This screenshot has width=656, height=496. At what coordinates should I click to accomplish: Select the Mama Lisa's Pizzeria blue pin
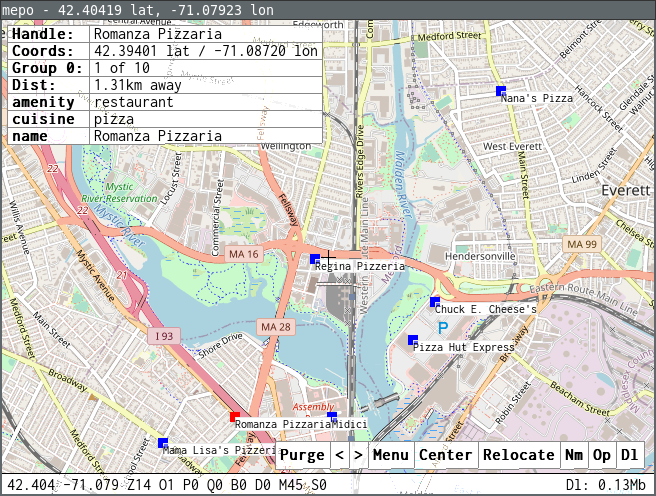click(163, 443)
